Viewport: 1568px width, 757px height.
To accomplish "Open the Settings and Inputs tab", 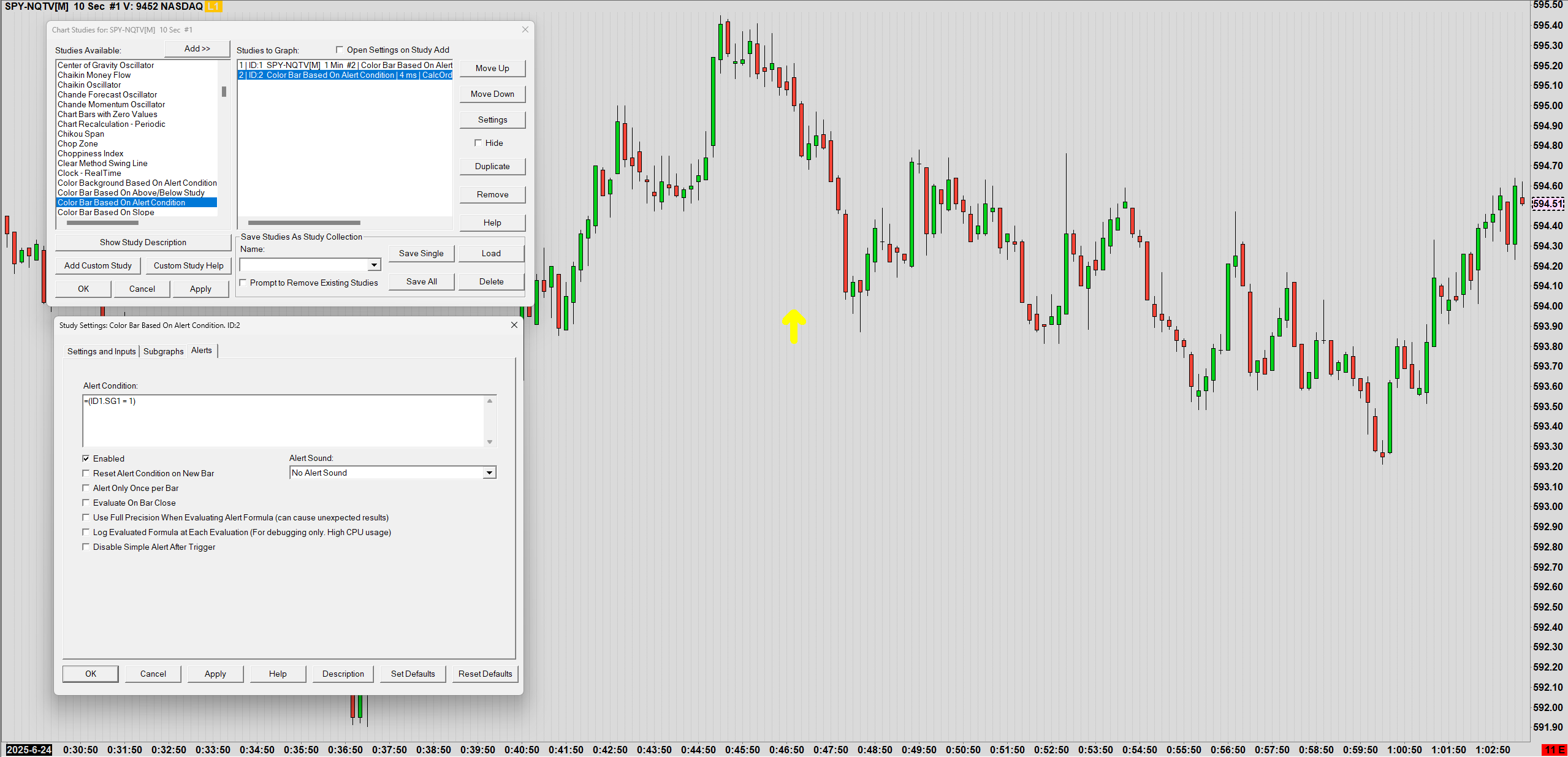I will coord(101,351).
